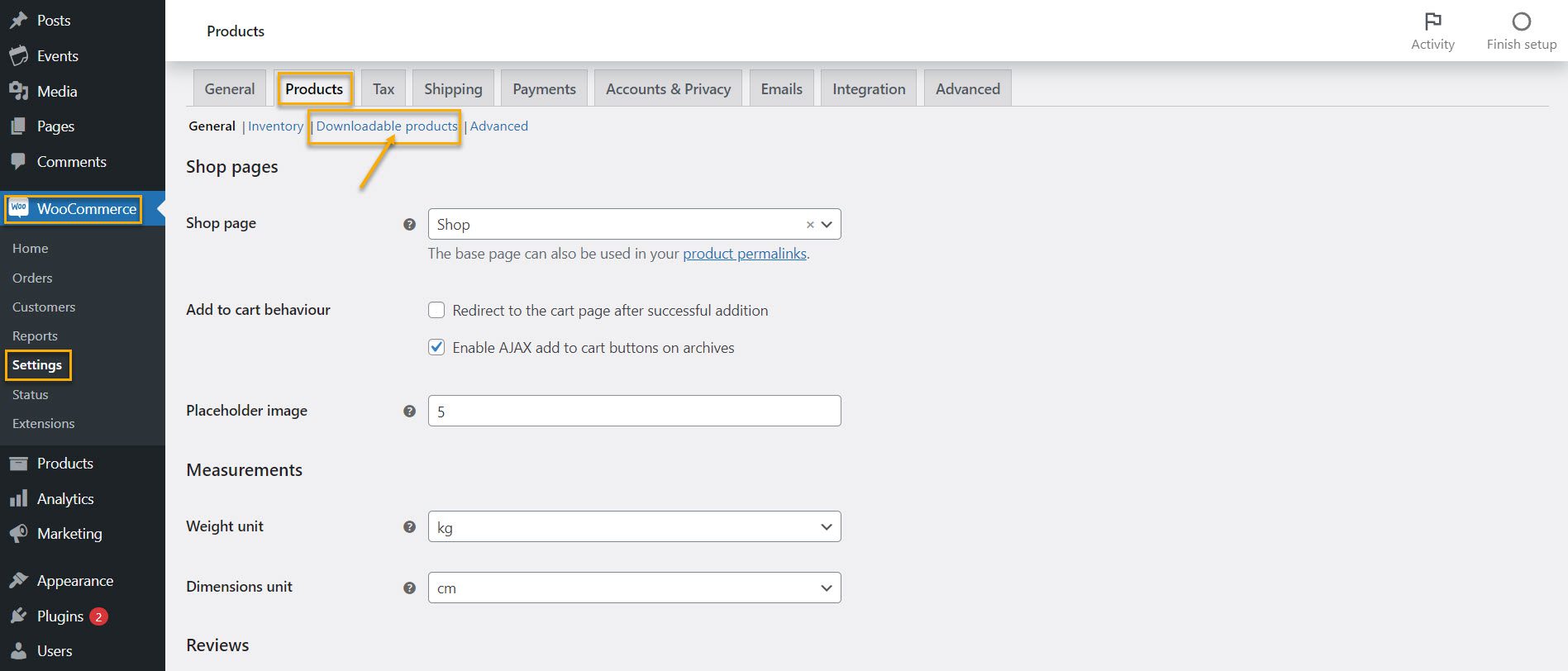Open the Marketing menu label
Viewport: 1568px width, 671px height.
(69, 533)
